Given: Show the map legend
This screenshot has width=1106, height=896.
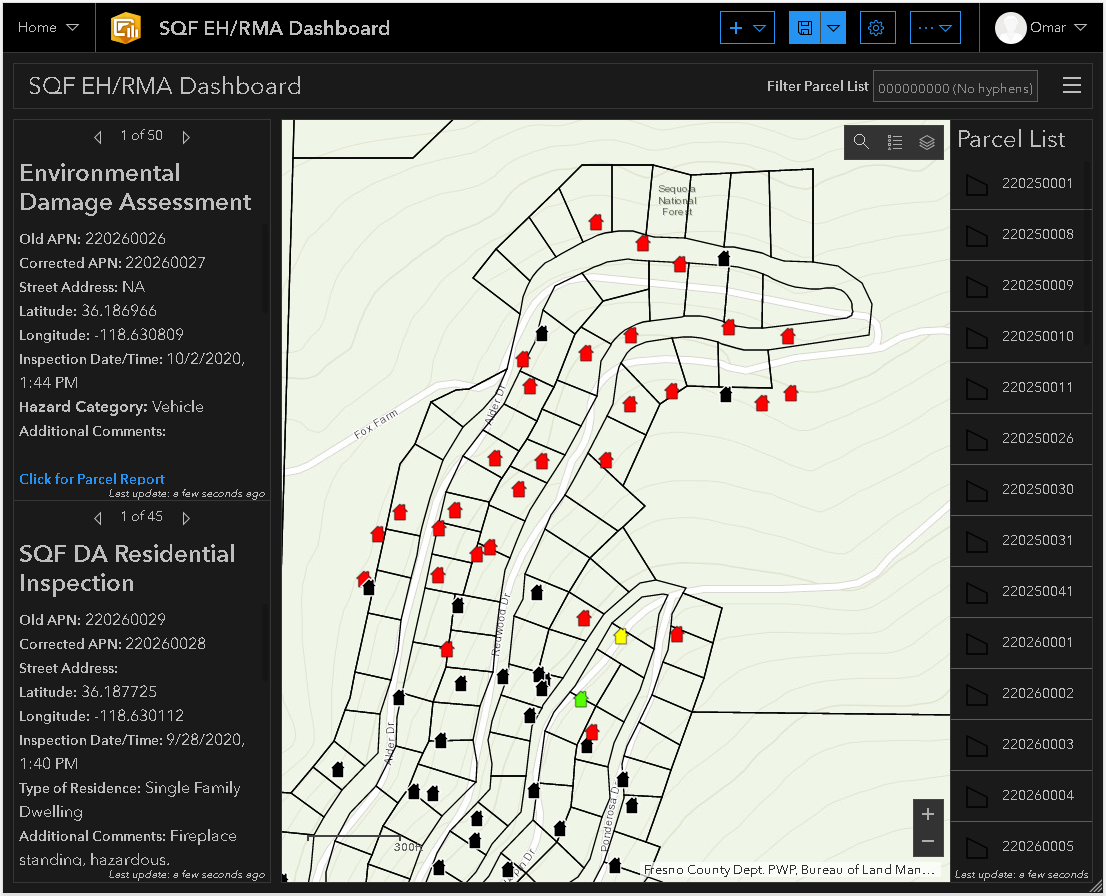Looking at the screenshot, I should tap(894, 142).
